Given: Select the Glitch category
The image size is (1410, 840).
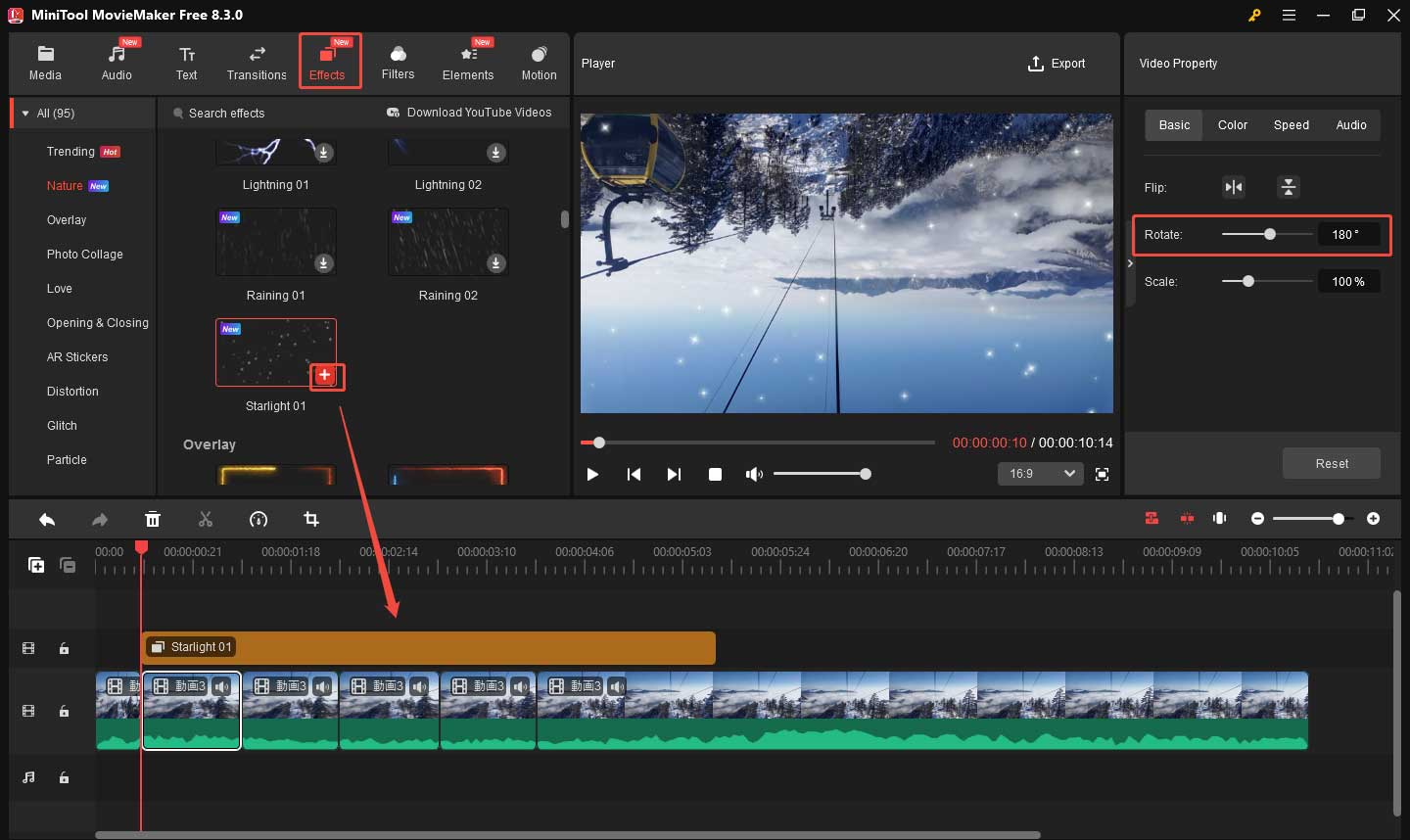Looking at the screenshot, I should pyautogui.click(x=62, y=426).
